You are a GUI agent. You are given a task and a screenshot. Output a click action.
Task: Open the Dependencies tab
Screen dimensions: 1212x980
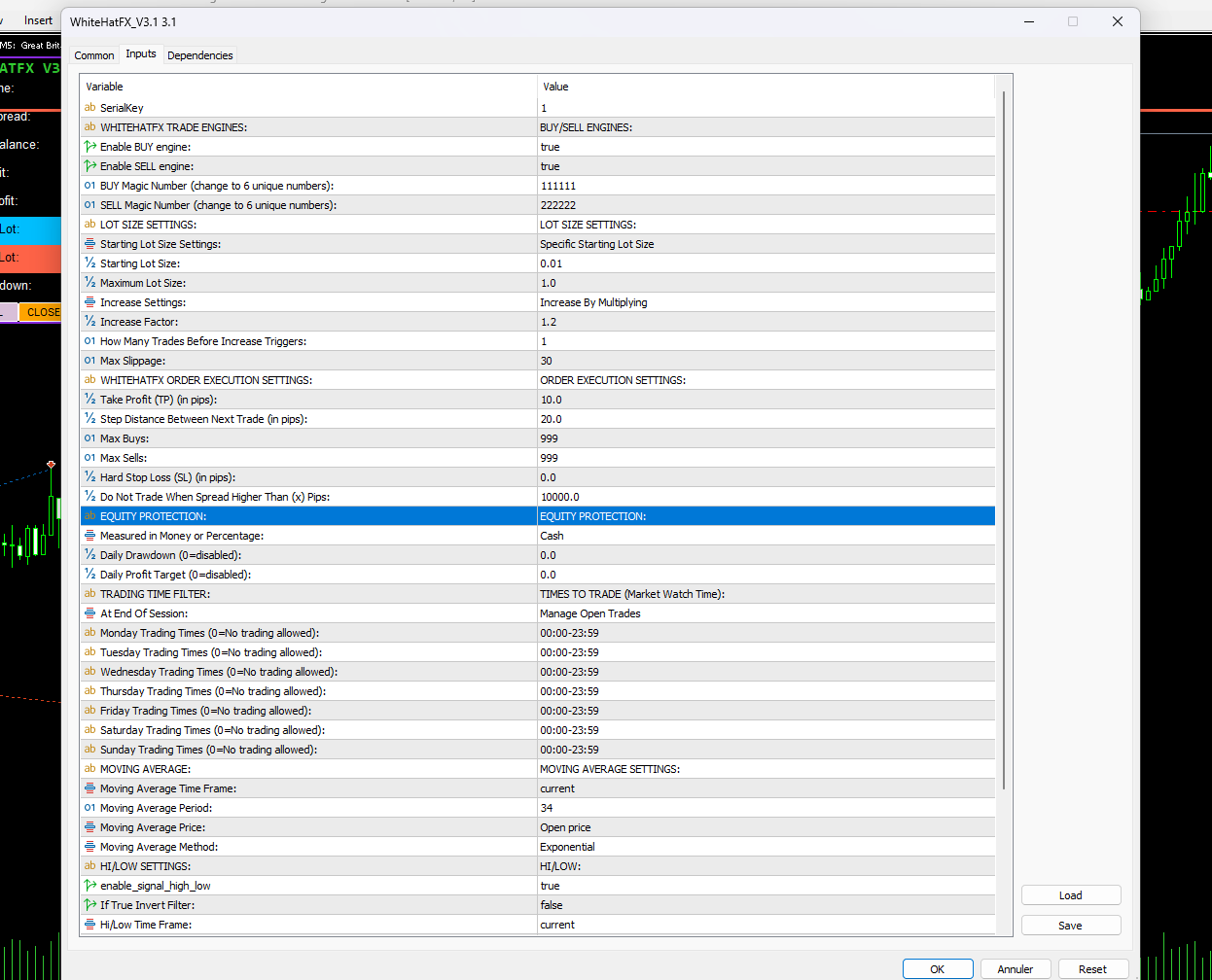tap(200, 55)
